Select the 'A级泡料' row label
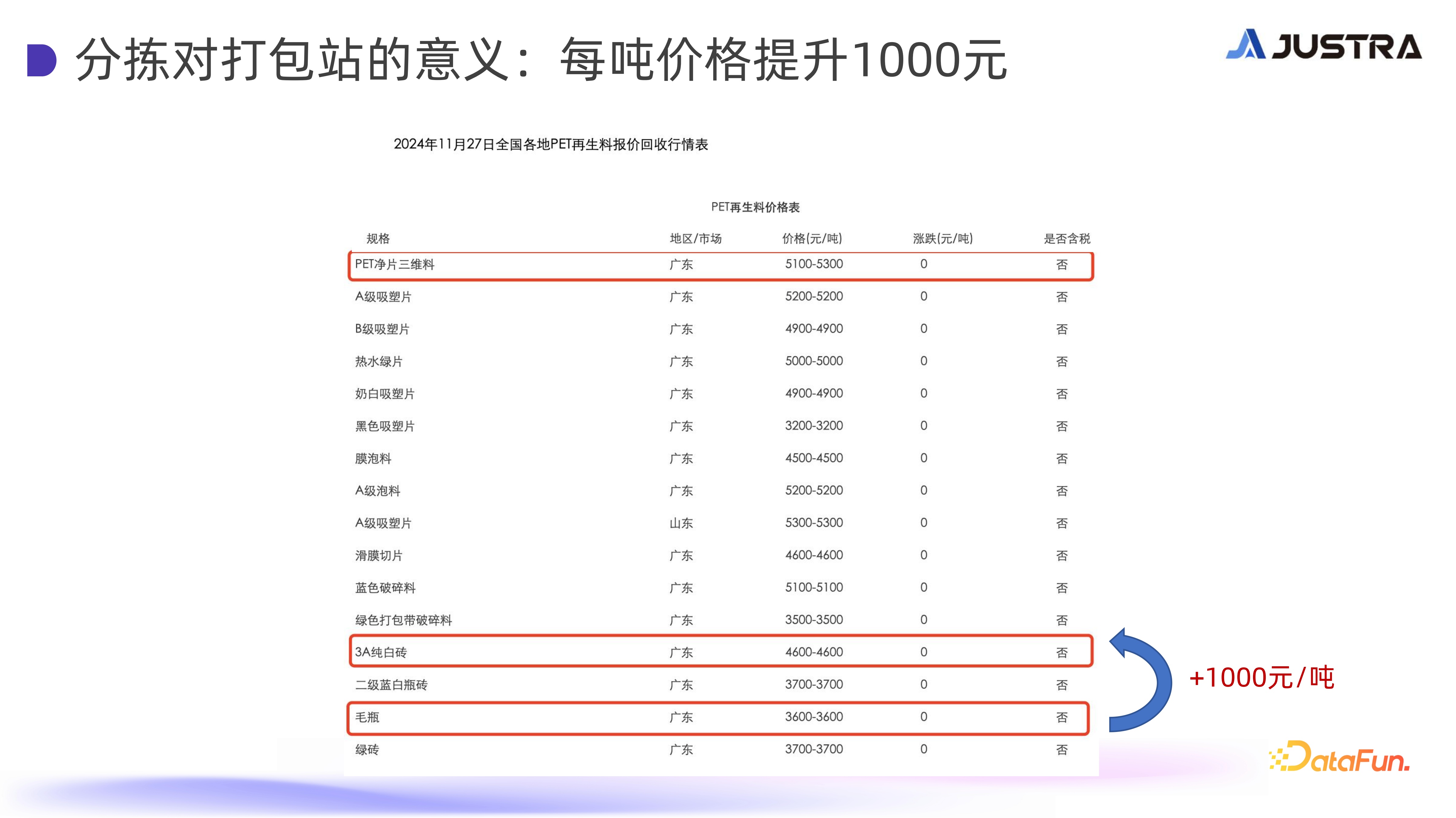Image resolution: width=1456 pixels, height=818 pixels. tap(378, 491)
